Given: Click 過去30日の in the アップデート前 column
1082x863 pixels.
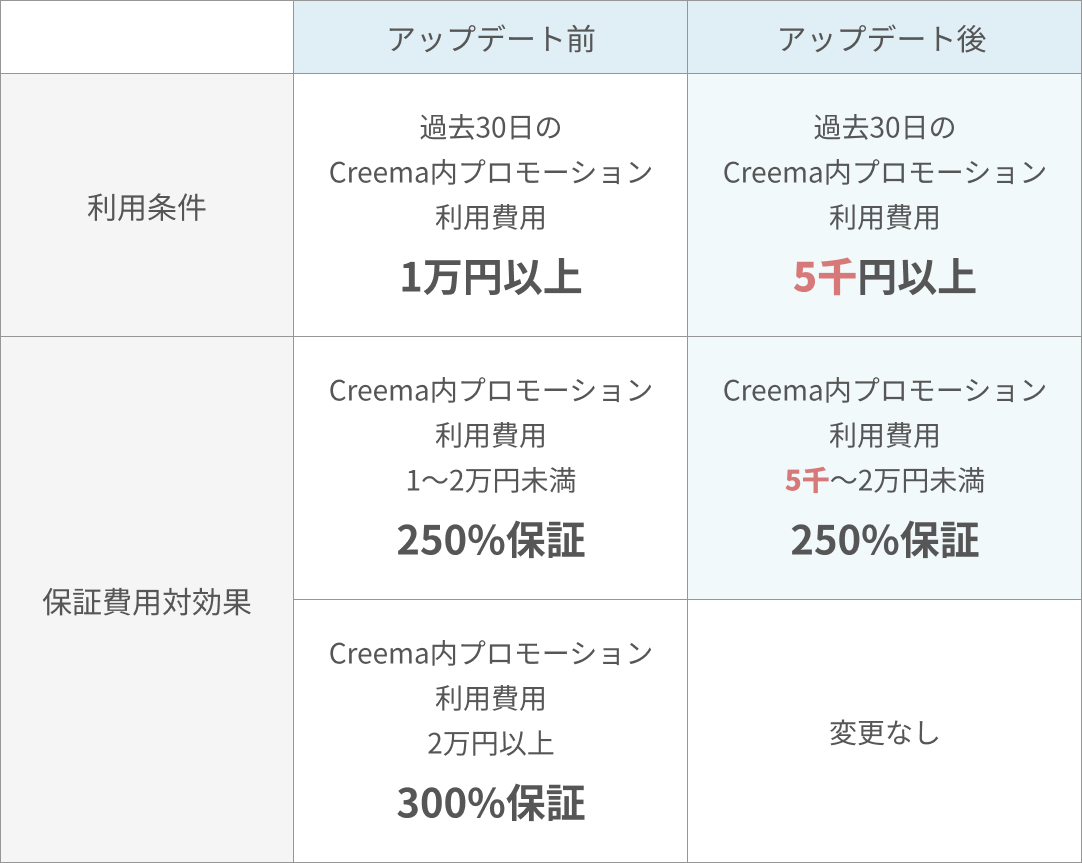Looking at the screenshot, I should pyautogui.click(x=490, y=128).
